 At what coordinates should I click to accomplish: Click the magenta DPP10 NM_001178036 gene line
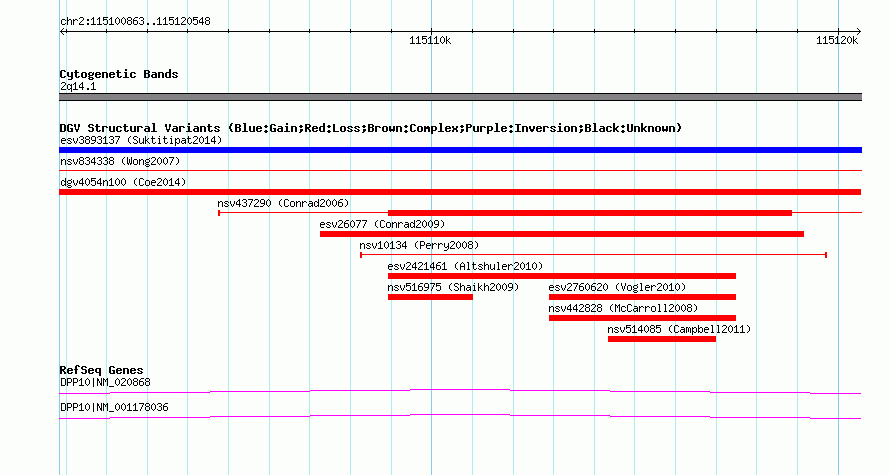[460, 417]
